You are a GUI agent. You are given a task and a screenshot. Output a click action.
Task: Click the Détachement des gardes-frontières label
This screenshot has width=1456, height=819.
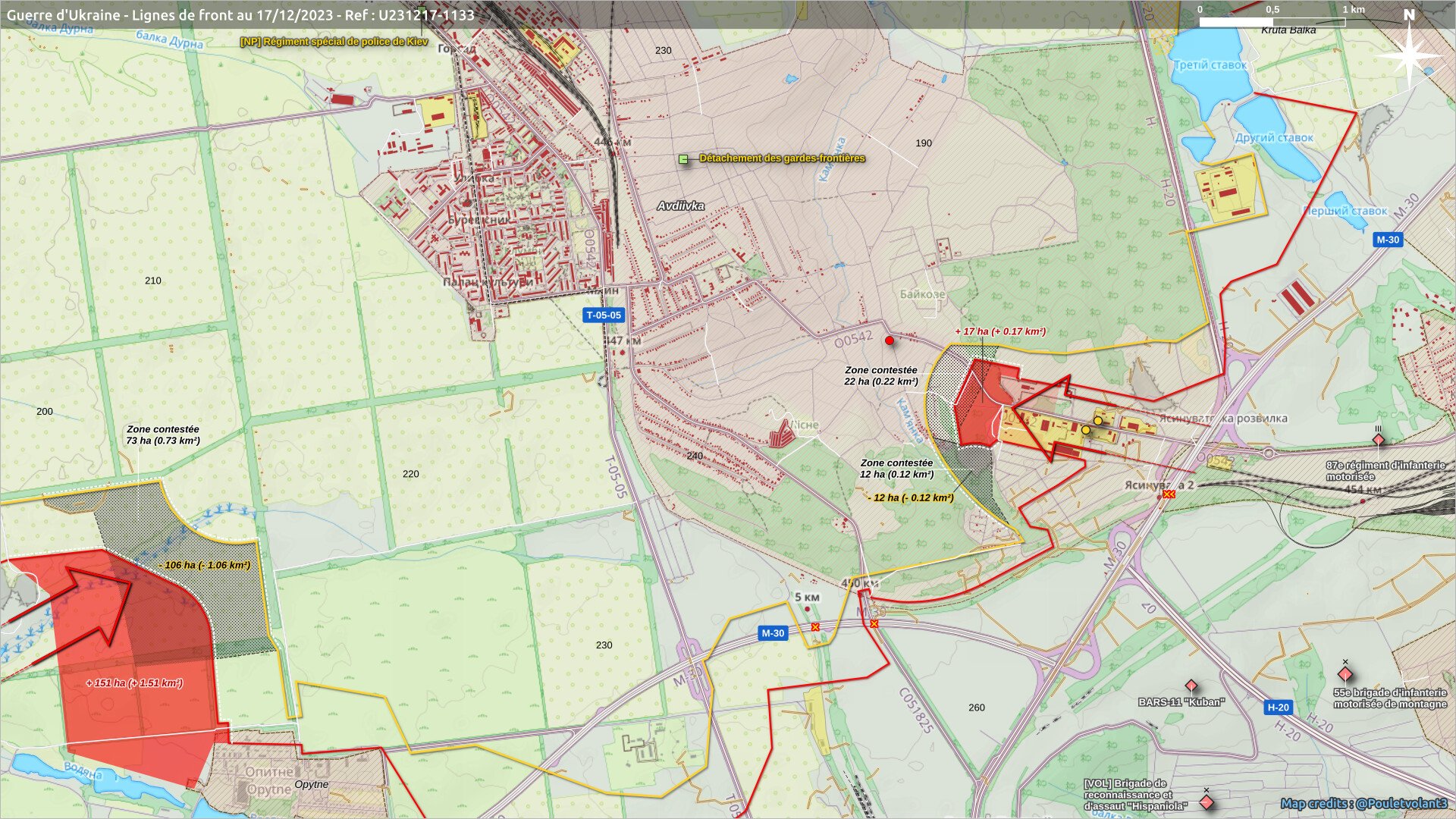[782, 158]
